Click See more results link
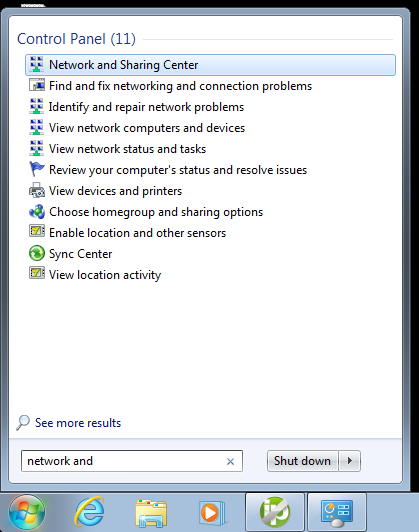Image resolution: width=419 pixels, height=532 pixels. pyautogui.click(x=78, y=423)
